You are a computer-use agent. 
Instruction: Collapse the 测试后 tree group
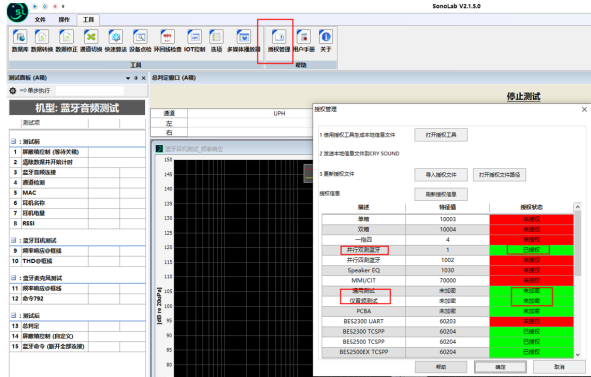14,315
